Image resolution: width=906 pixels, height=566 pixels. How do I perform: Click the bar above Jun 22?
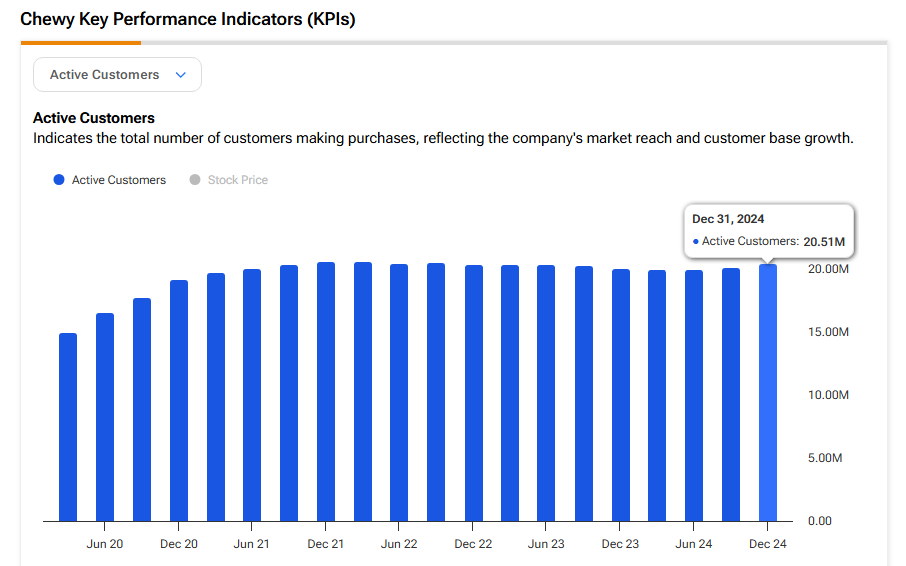tap(399, 393)
